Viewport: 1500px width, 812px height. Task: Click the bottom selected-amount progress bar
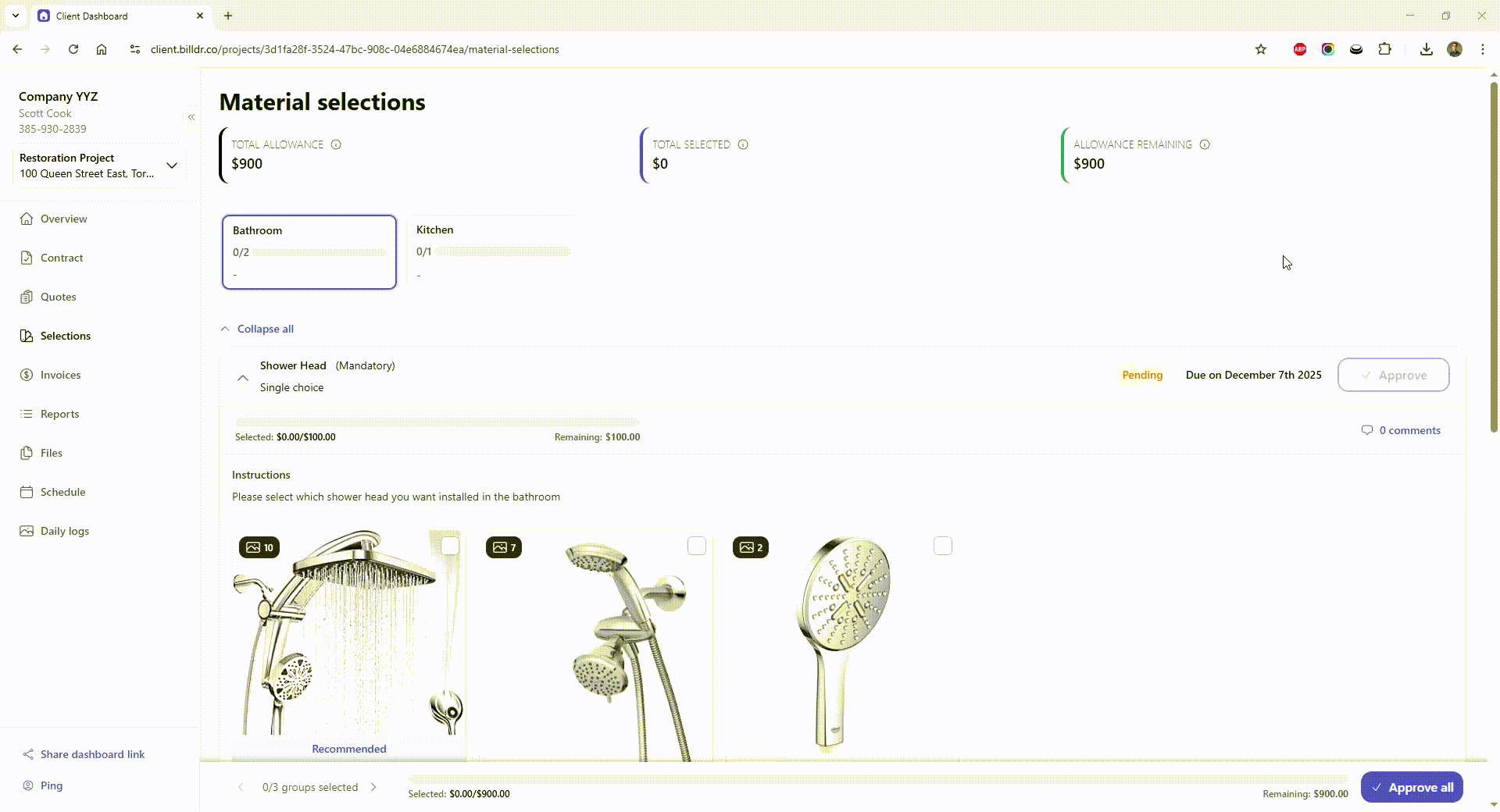(x=878, y=778)
